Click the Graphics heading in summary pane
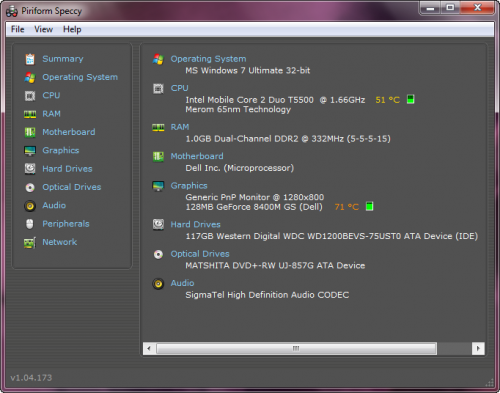Viewport: 500px width, 393px height. [189, 186]
